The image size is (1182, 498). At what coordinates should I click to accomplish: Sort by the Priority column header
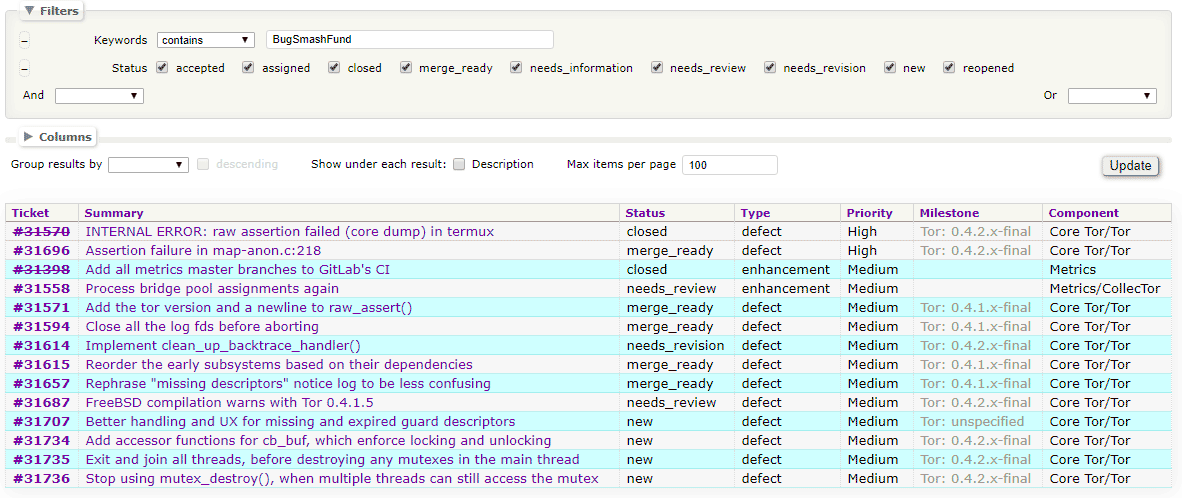[869, 213]
